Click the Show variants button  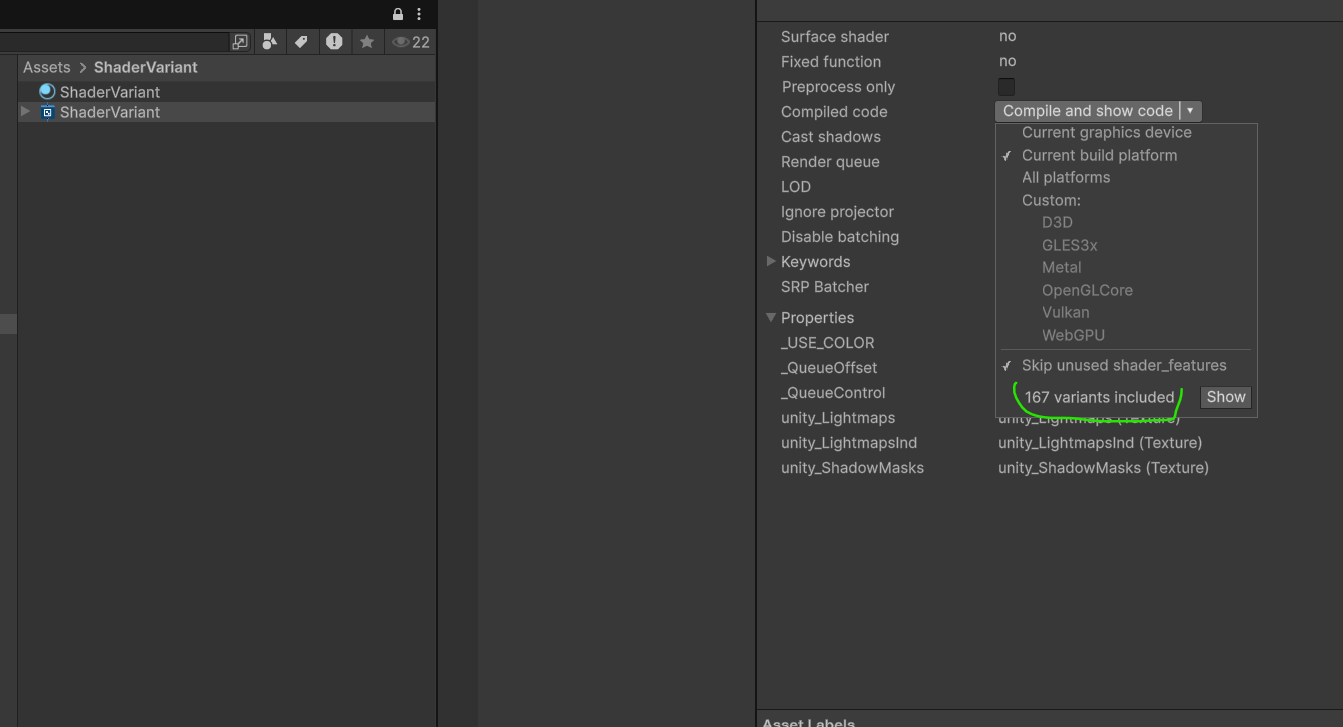[1225, 397]
